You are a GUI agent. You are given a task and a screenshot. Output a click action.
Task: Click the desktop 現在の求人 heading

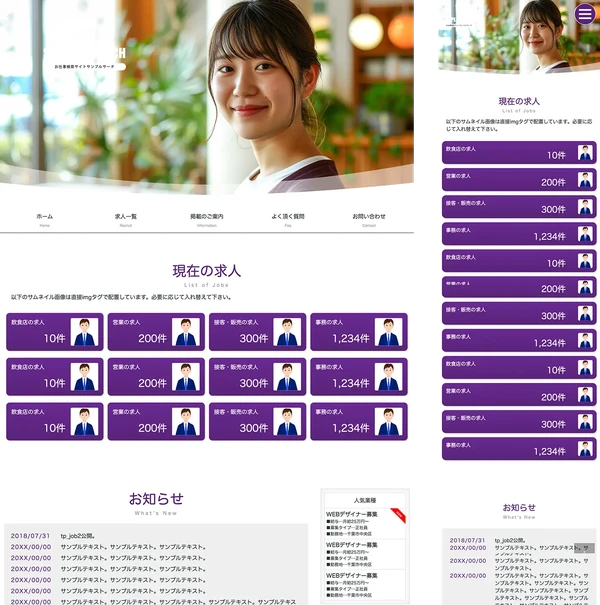tap(207, 271)
